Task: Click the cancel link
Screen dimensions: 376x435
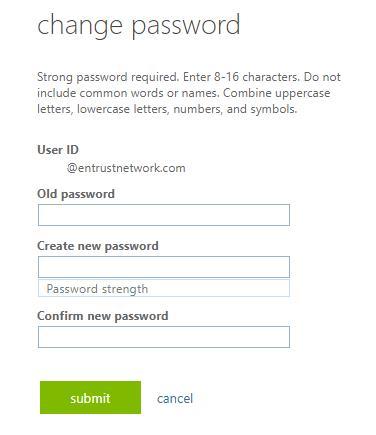Action: pyautogui.click(x=175, y=398)
